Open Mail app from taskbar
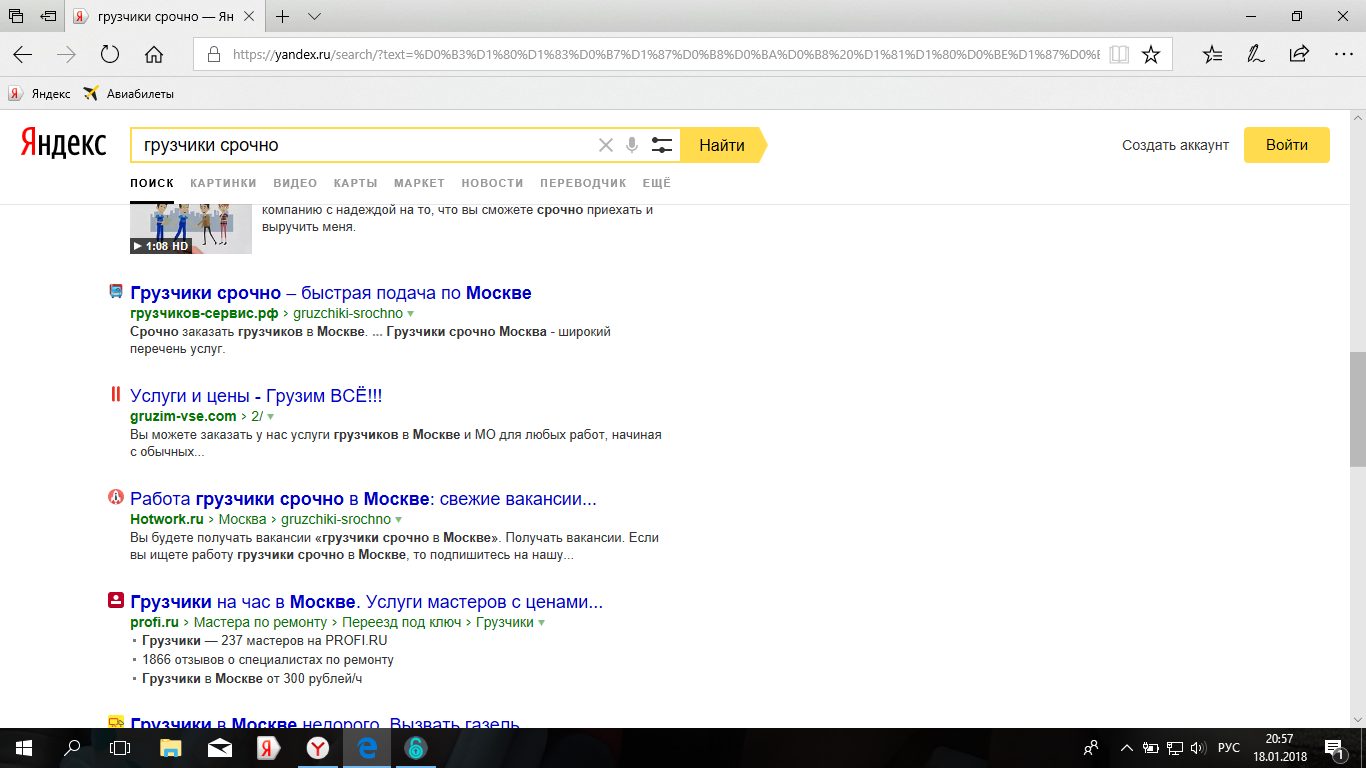This screenshot has width=1366, height=768. point(219,748)
